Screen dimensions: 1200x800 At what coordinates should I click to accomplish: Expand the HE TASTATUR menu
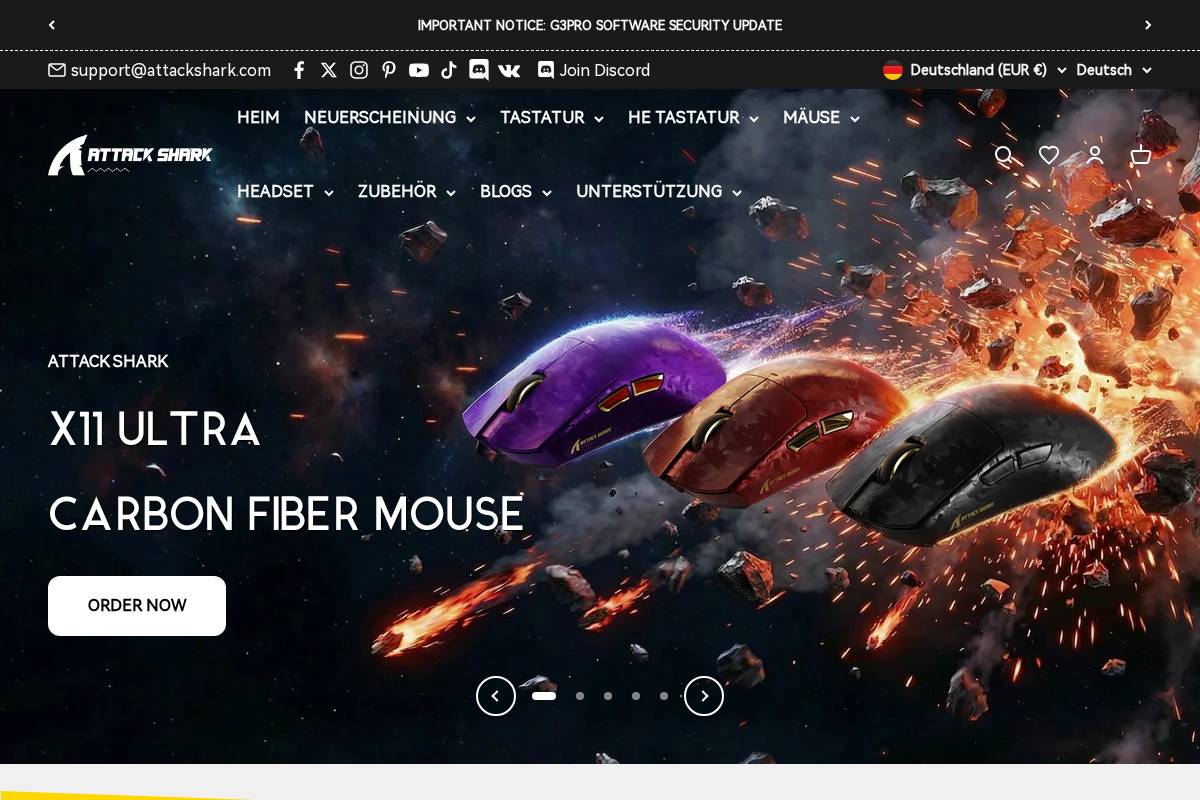tap(693, 118)
